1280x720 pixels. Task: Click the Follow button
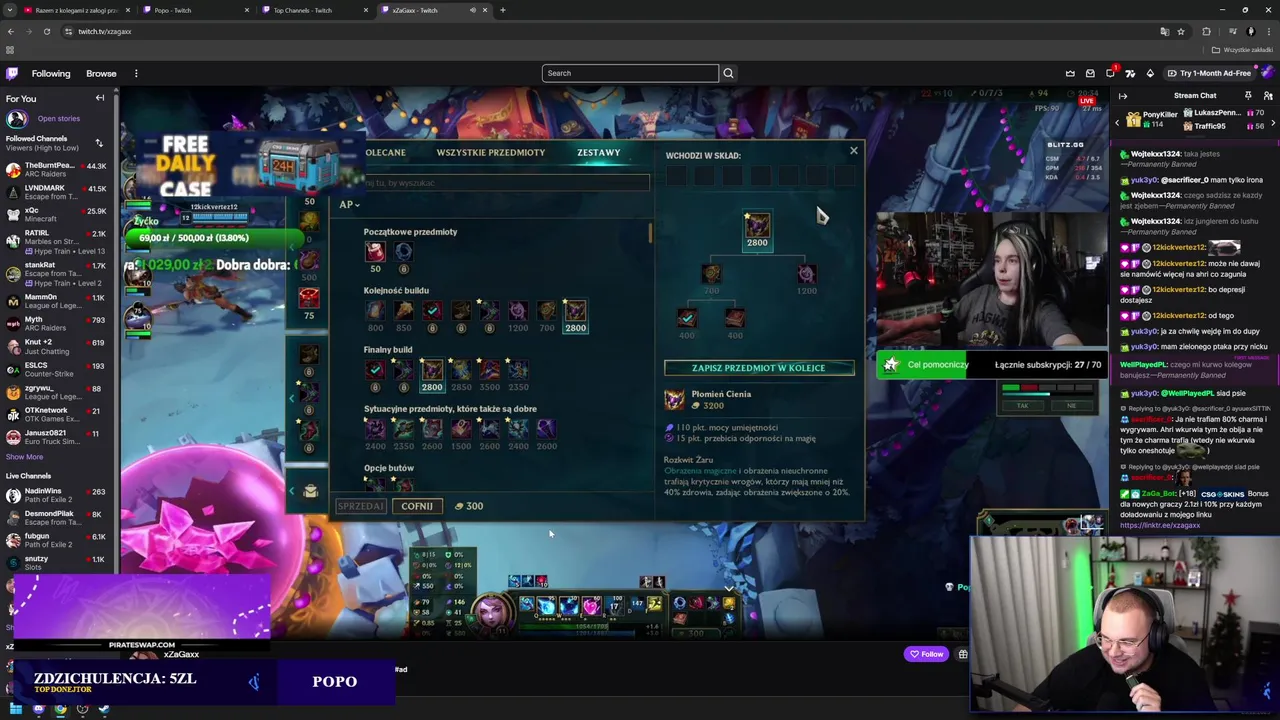pos(926,654)
